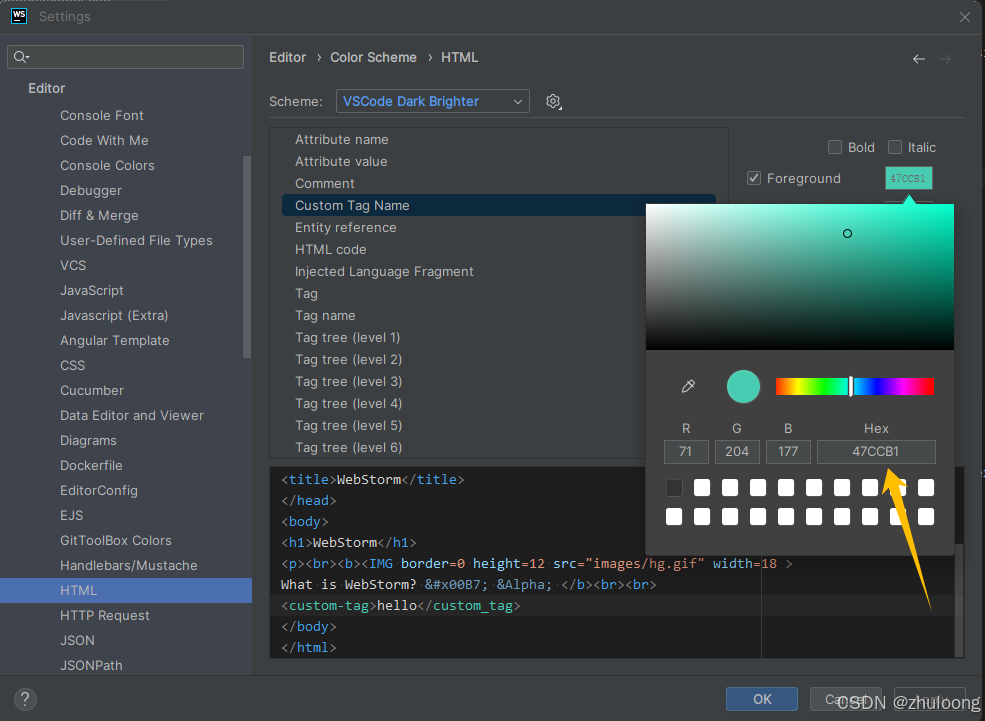This screenshot has width=985, height=721.
Task: Open User-Defined File Types settings
Action: tap(136, 241)
